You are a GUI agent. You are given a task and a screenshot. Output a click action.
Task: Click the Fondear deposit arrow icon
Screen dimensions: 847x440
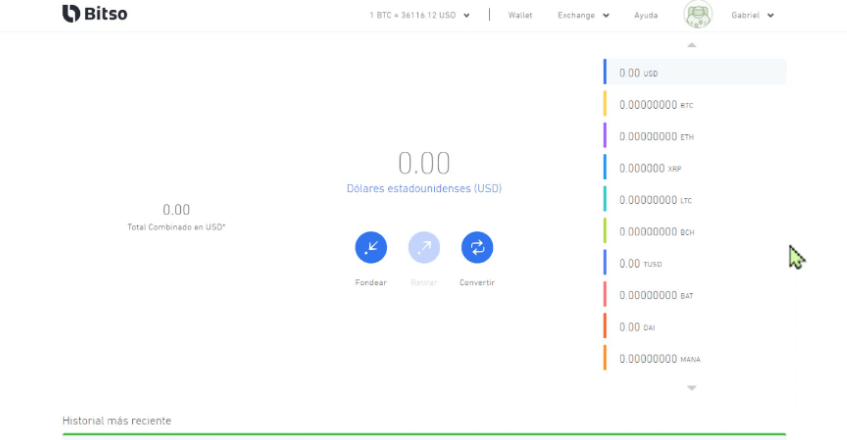370,247
